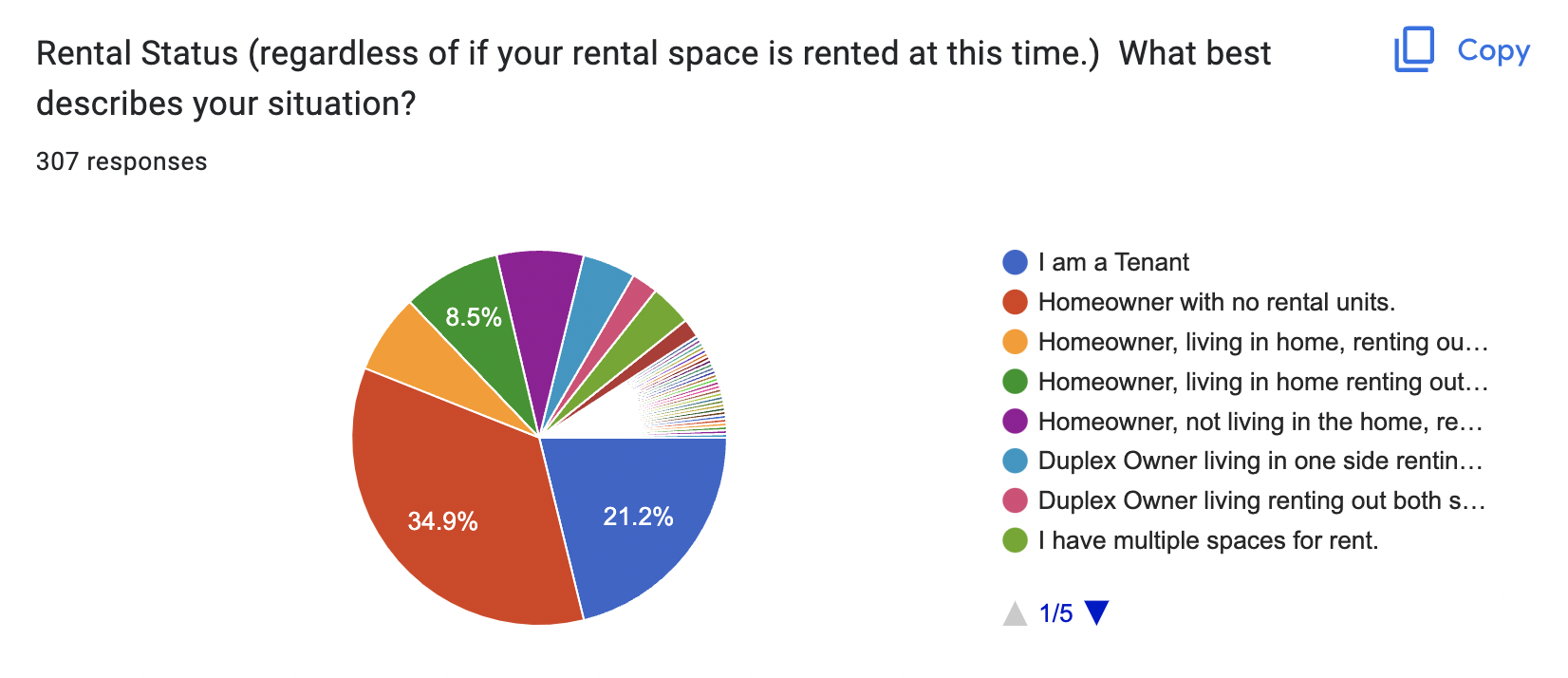
Task: Click light green 'multiple spaces for rent' dot
Action: (1015, 540)
